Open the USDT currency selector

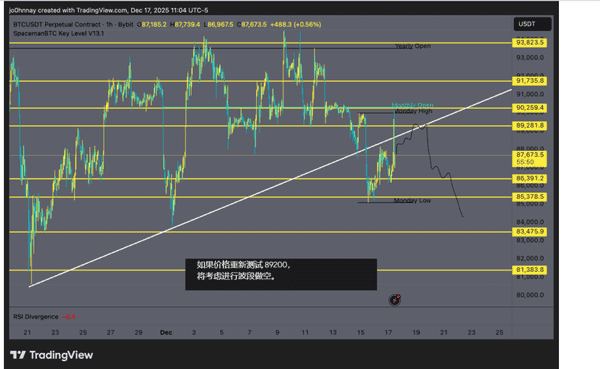[x=532, y=24]
